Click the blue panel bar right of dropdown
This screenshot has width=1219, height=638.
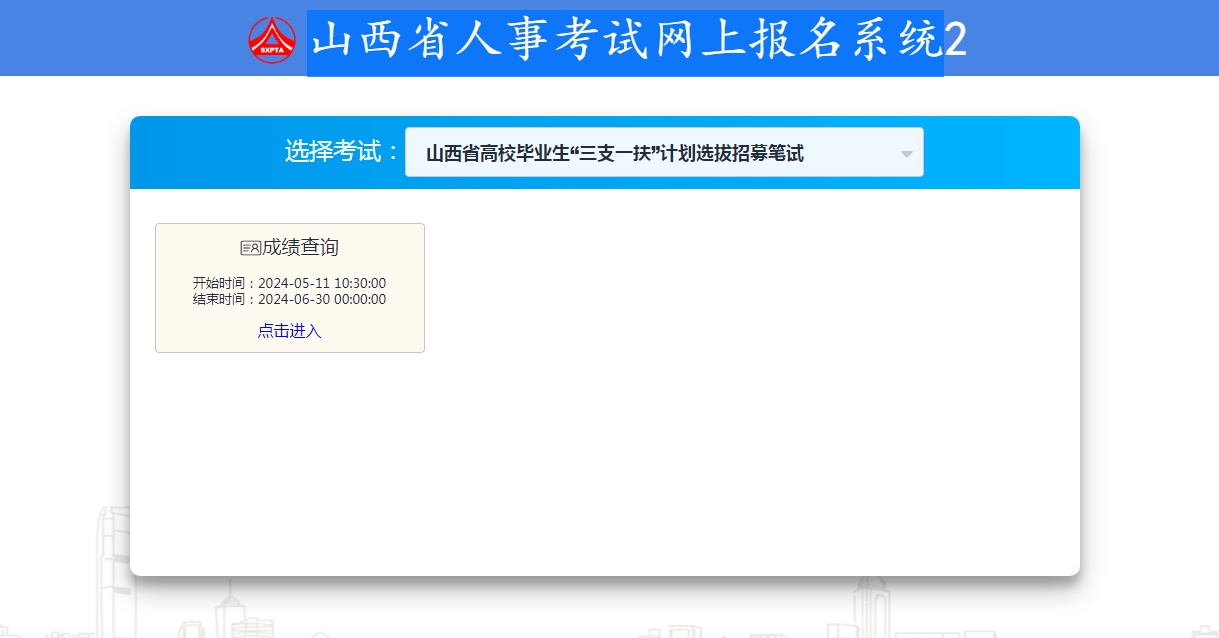click(x=1000, y=152)
